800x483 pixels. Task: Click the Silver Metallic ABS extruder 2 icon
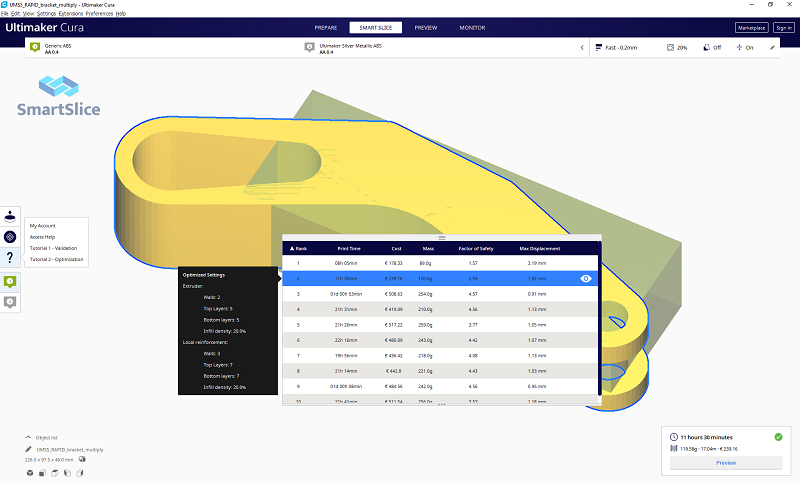pyautogui.click(x=309, y=47)
